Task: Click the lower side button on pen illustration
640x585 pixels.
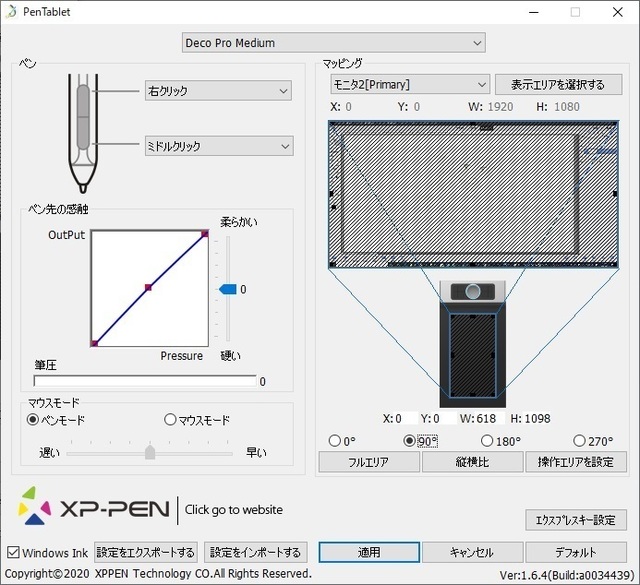Action: click(x=83, y=133)
